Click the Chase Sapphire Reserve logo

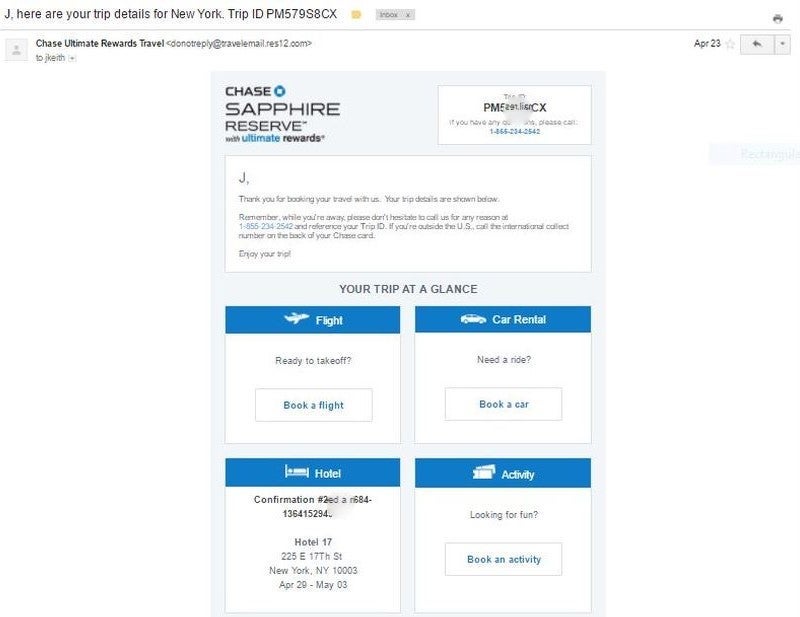[x=282, y=114]
